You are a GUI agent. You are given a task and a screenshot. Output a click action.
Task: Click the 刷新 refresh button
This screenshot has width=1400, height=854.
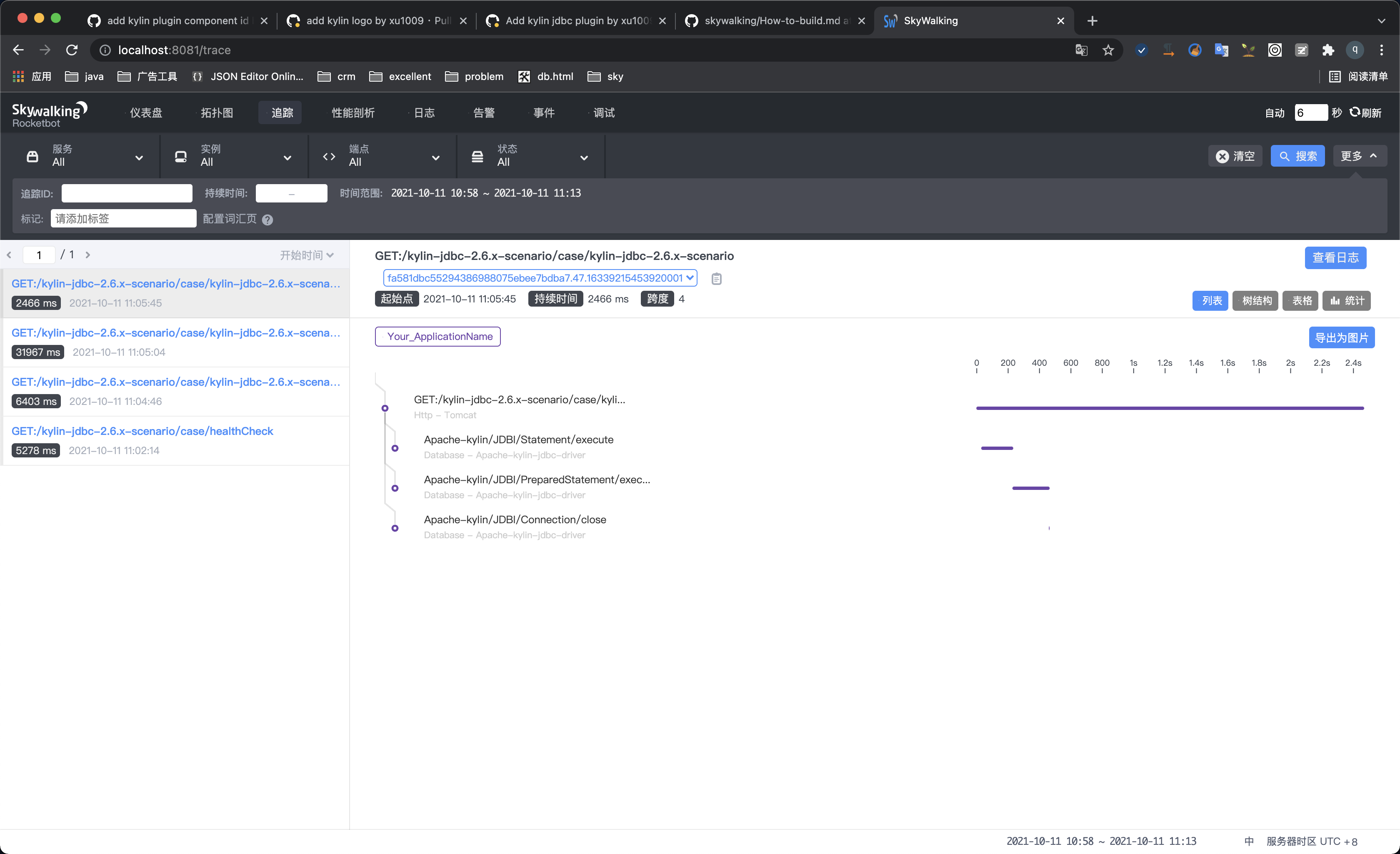(1365, 113)
